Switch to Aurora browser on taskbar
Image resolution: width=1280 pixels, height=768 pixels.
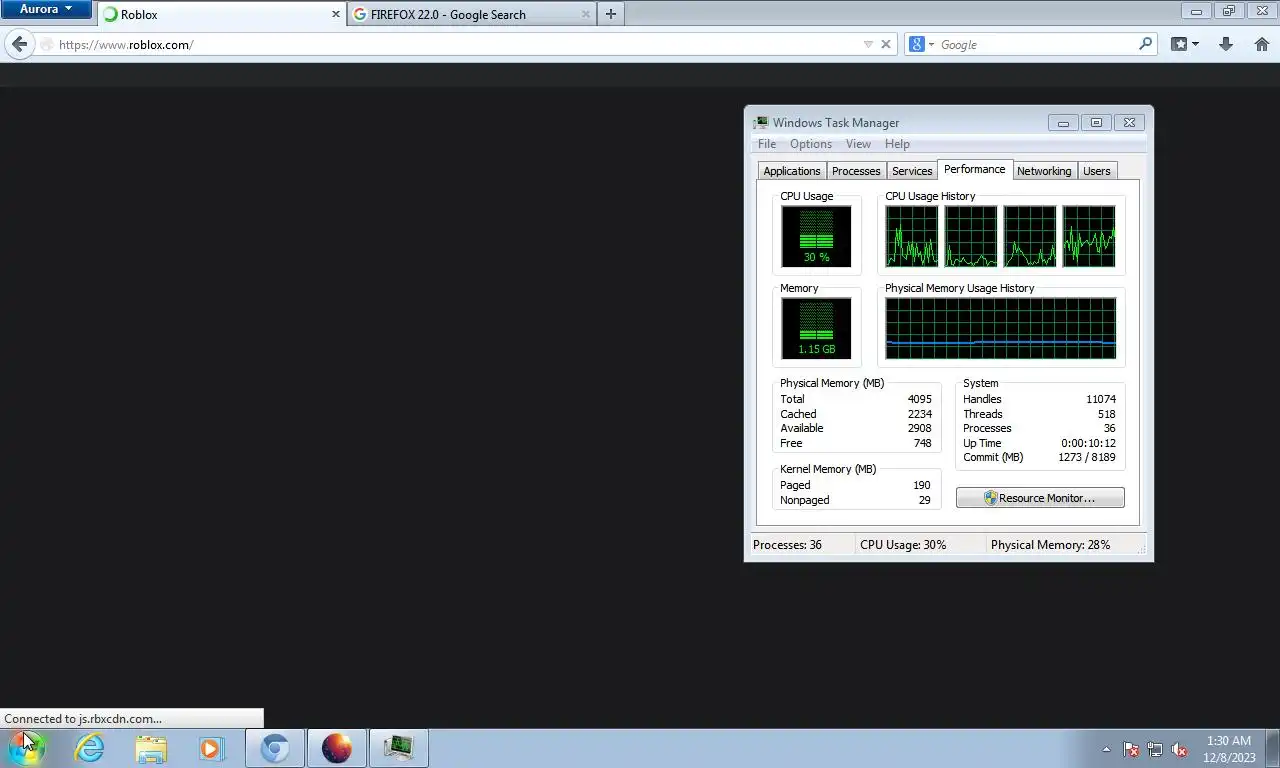click(337, 748)
